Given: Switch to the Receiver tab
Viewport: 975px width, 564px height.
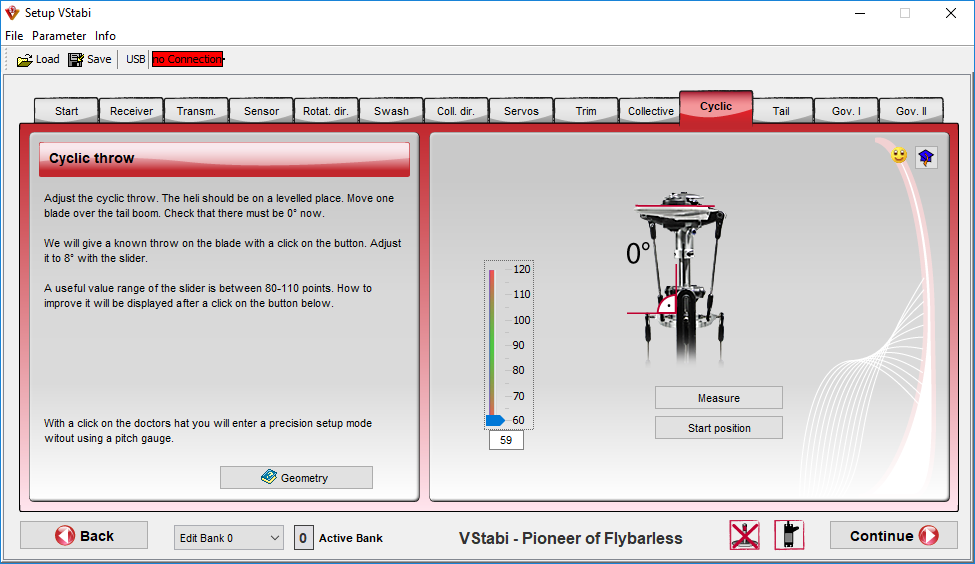Looking at the screenshot, I should point(131,111).
